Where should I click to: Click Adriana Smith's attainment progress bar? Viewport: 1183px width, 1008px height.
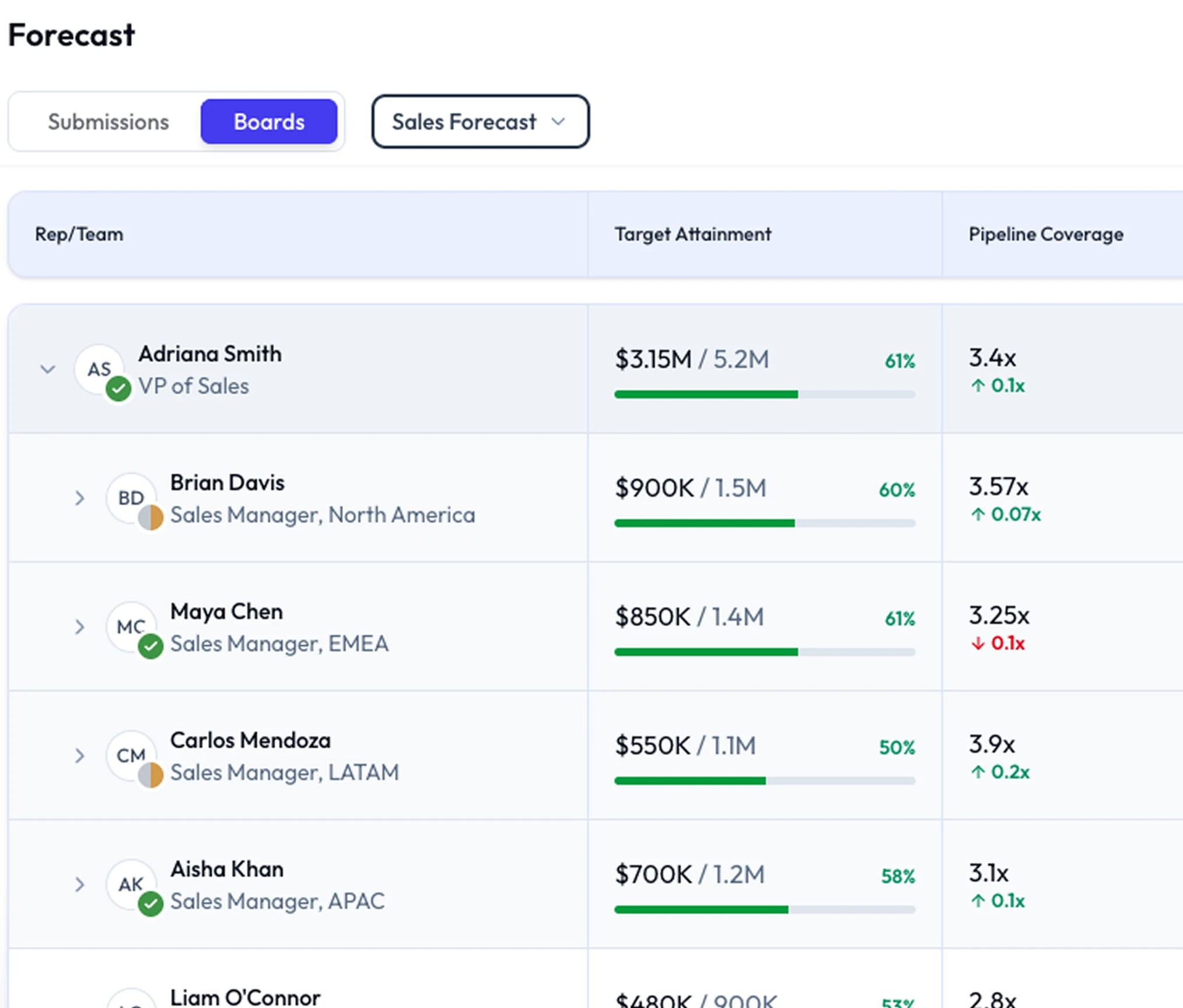click(765, 394)
